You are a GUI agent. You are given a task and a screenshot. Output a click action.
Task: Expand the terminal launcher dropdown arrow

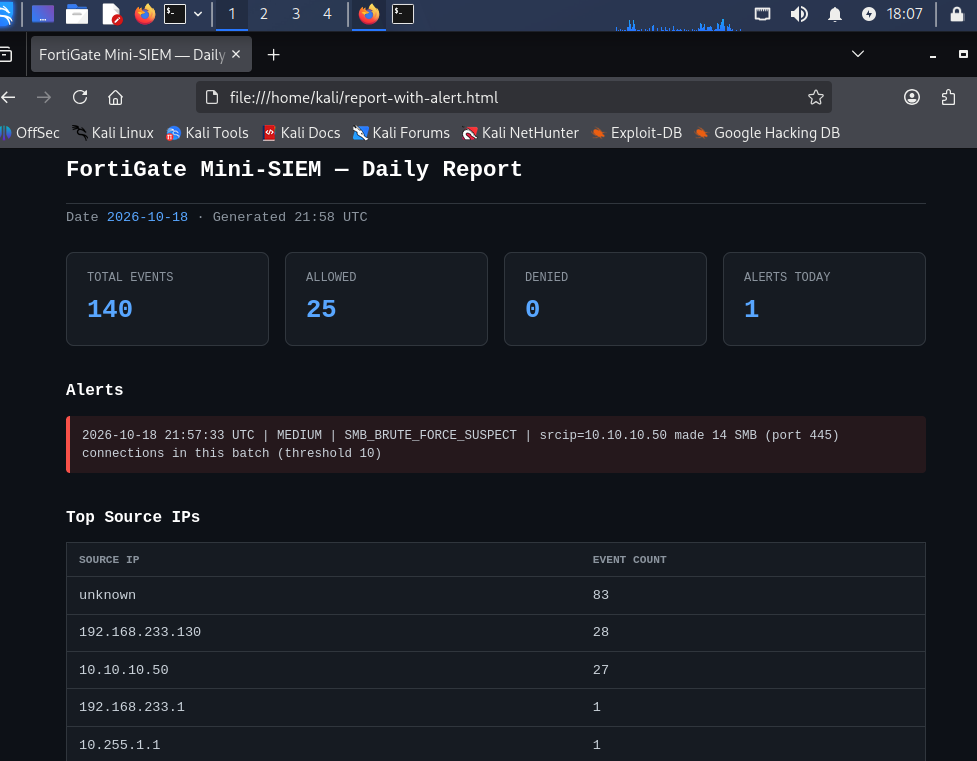198,14
